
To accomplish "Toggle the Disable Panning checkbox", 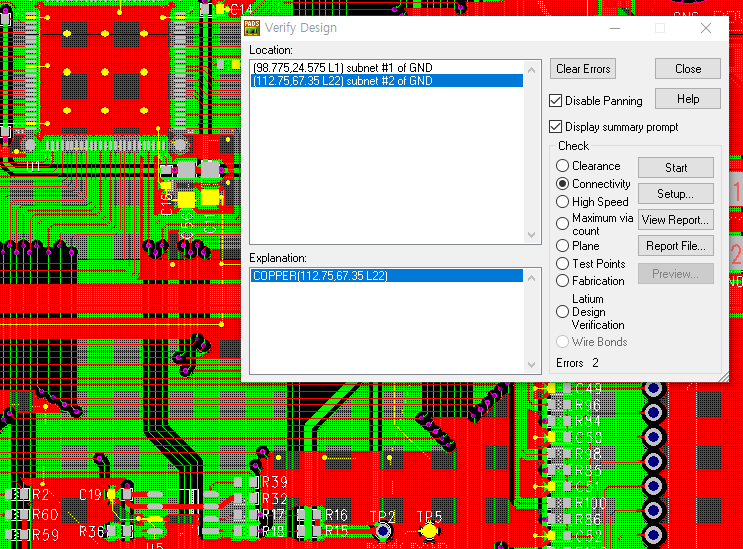I will coord(556,101).
